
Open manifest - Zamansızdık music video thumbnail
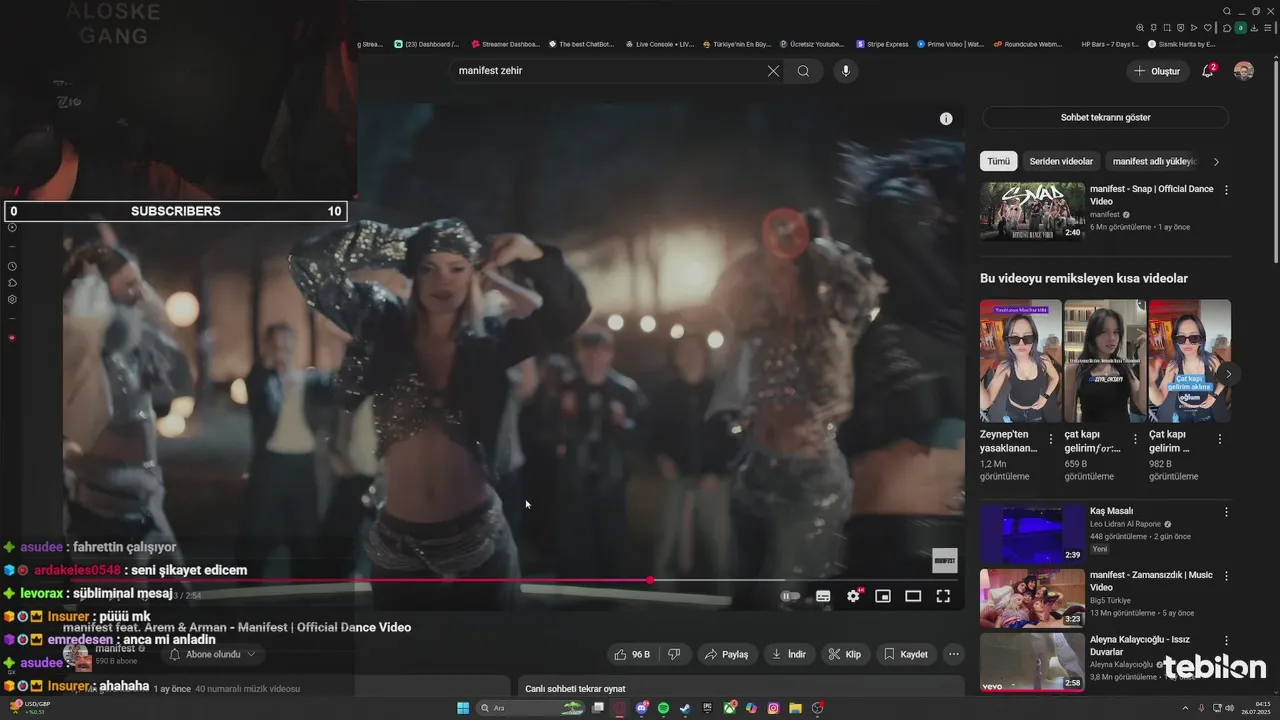(1032, 598)
